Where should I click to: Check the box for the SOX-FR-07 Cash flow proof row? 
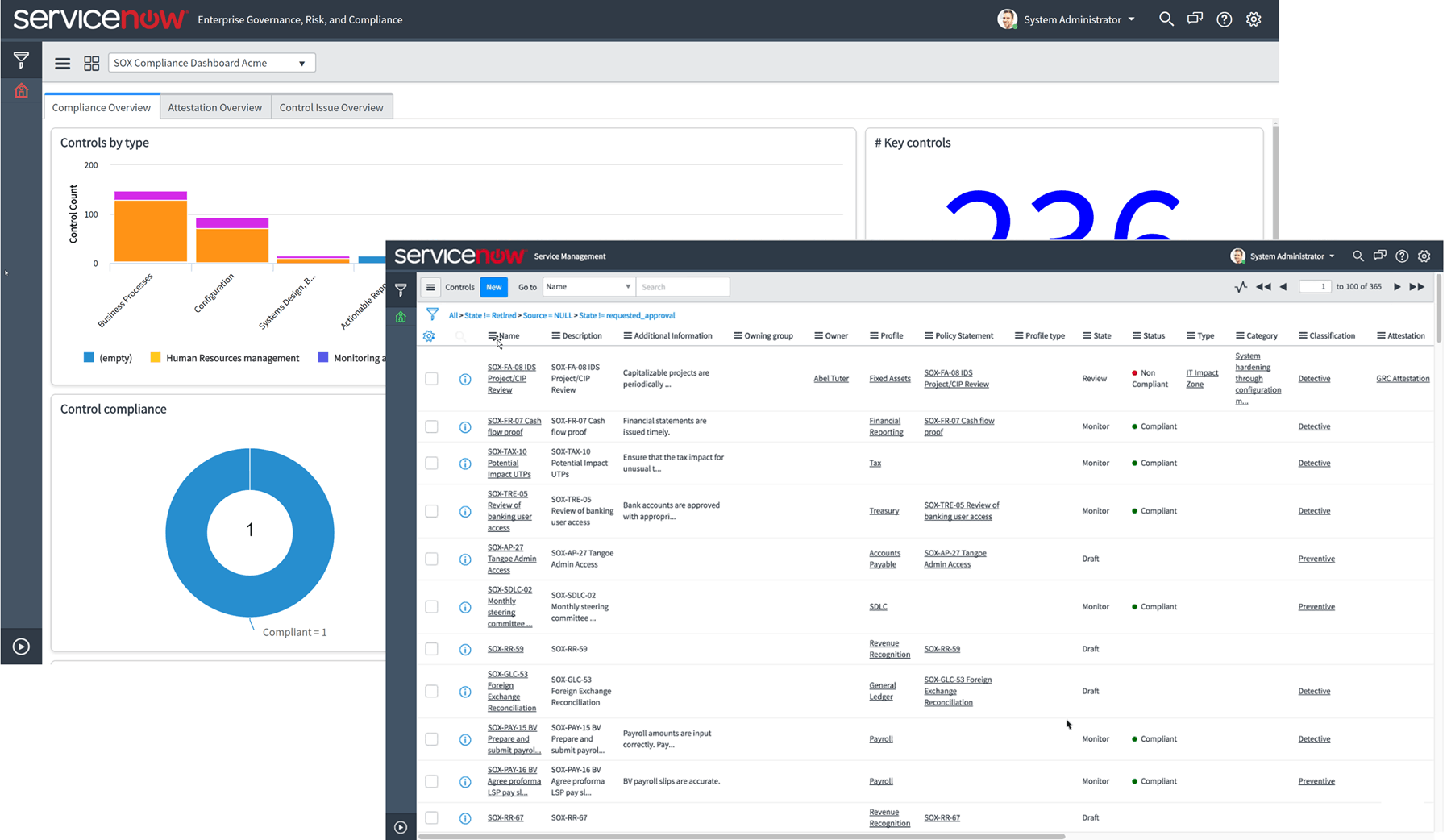[x=431, y=426]
